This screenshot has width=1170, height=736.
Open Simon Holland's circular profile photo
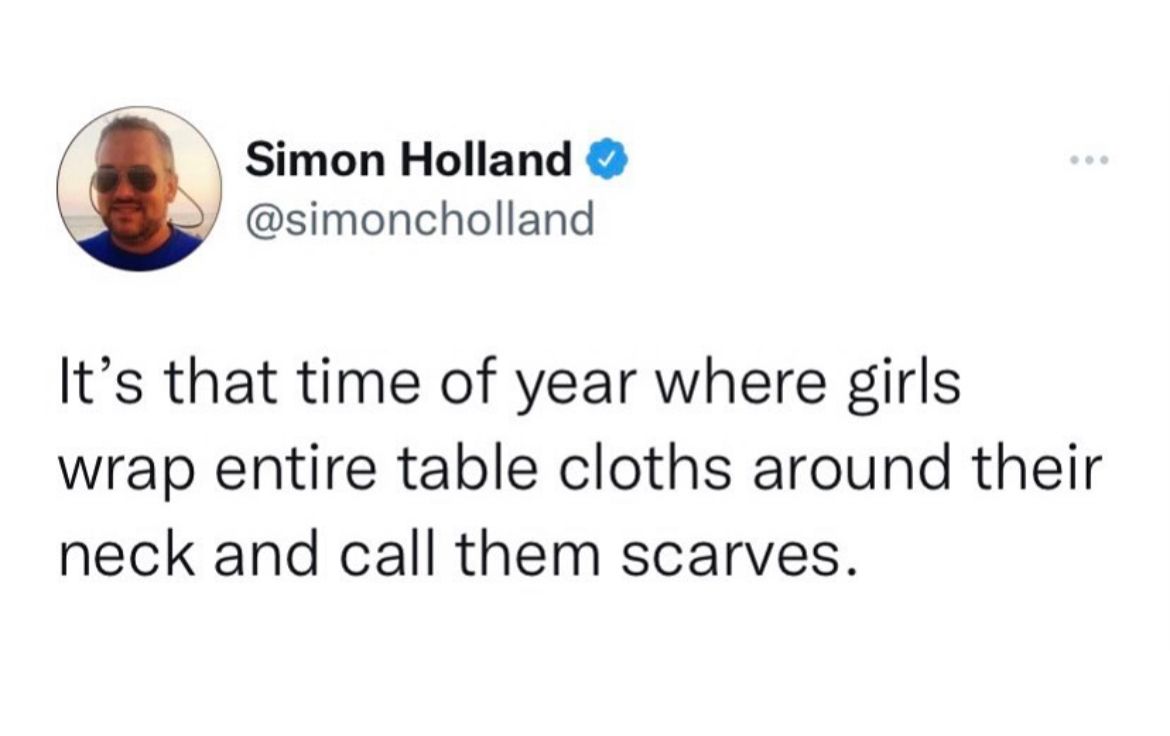[x=139, y=188]
